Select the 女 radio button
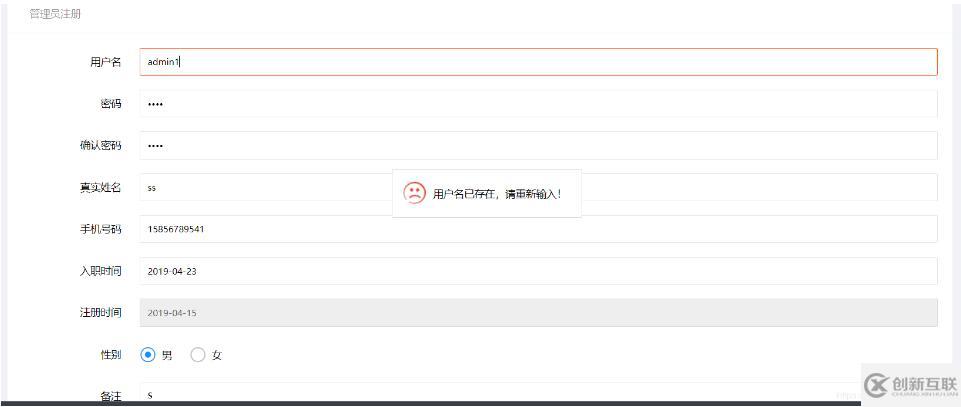 pyautogui.click(x=198, y=355)
